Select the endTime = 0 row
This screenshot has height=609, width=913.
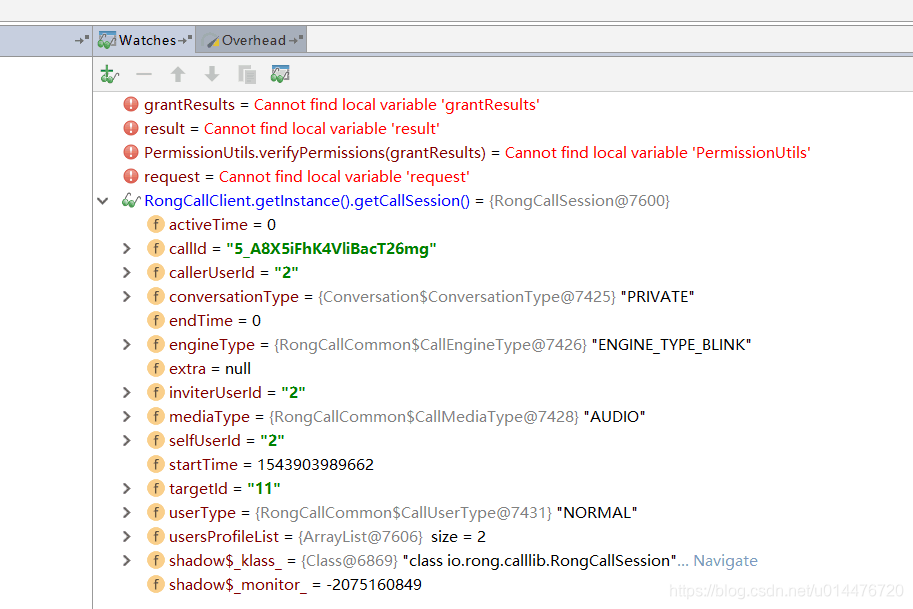(215, 321)
